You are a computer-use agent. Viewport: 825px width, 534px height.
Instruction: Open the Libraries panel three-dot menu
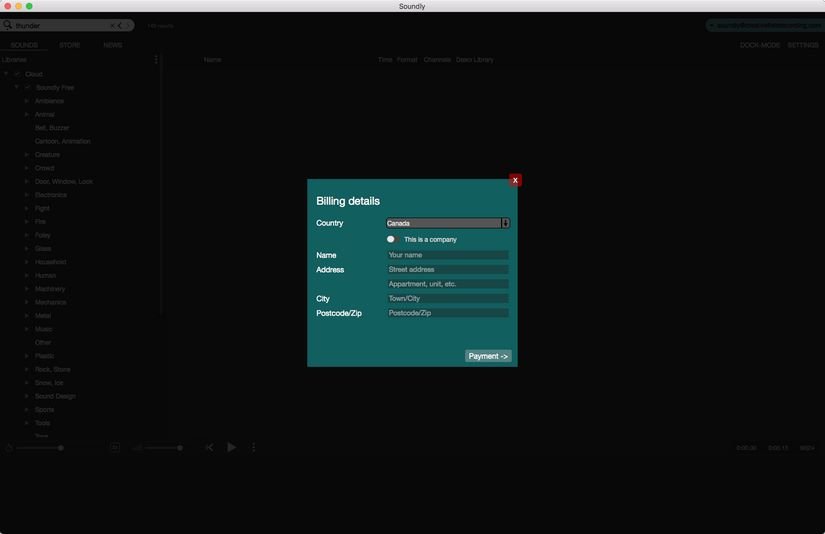pyautogui.click(x=156, y=60)
